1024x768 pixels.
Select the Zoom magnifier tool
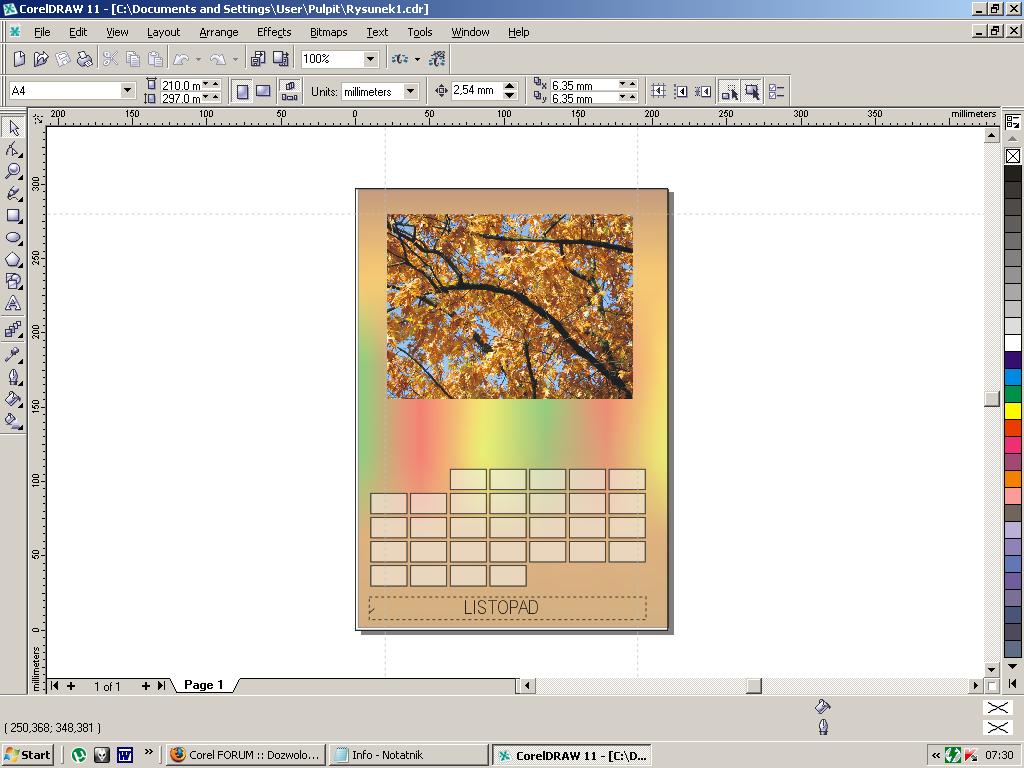13,171
